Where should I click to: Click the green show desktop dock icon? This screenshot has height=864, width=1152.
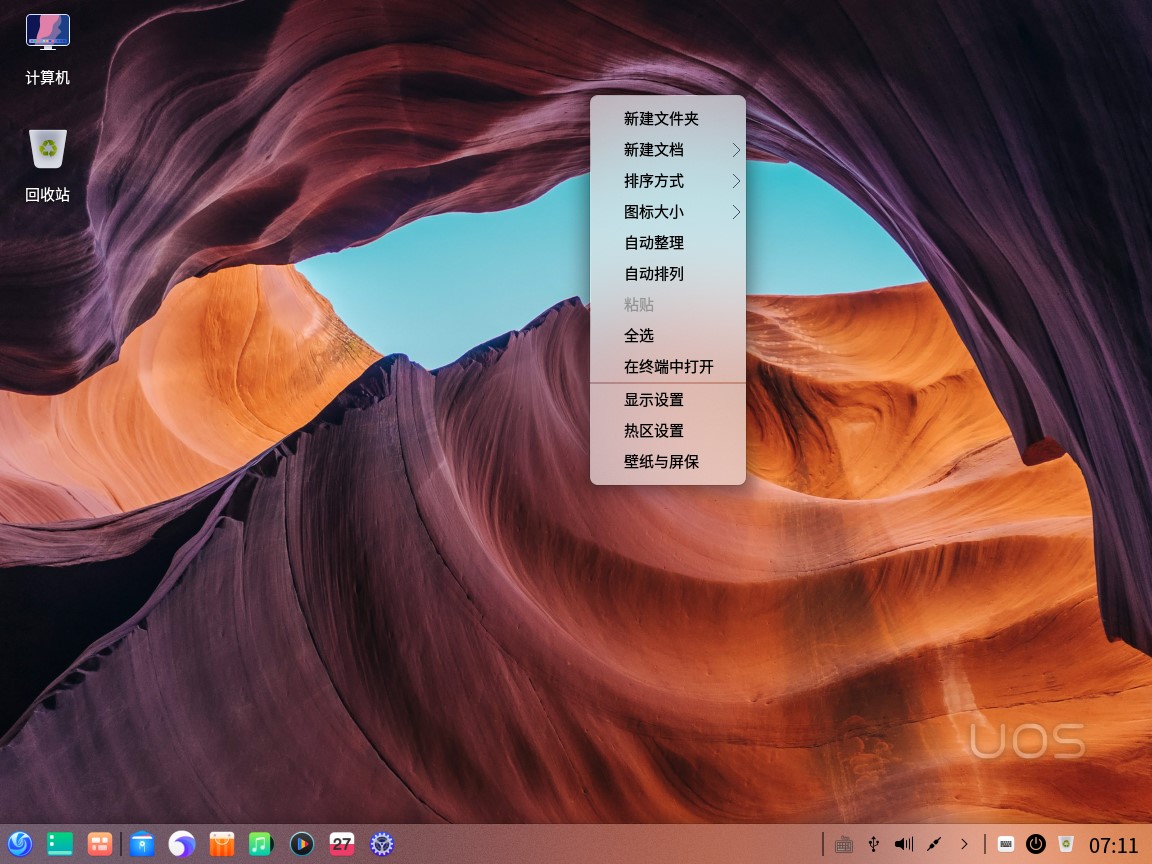pyautogui.click(x=60, y=843)
